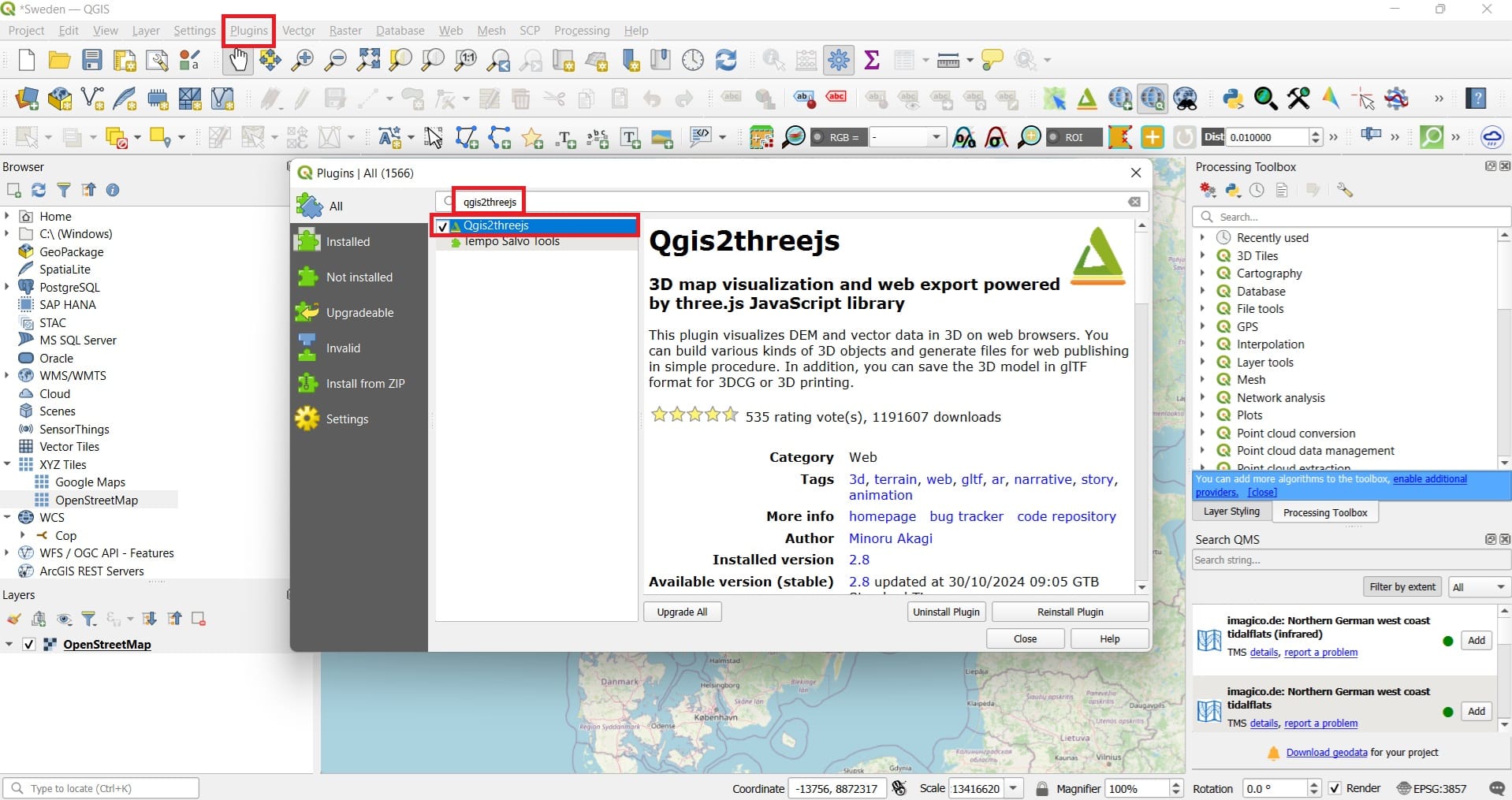Click the Zoom In magnifier tool

click(303, 60)
